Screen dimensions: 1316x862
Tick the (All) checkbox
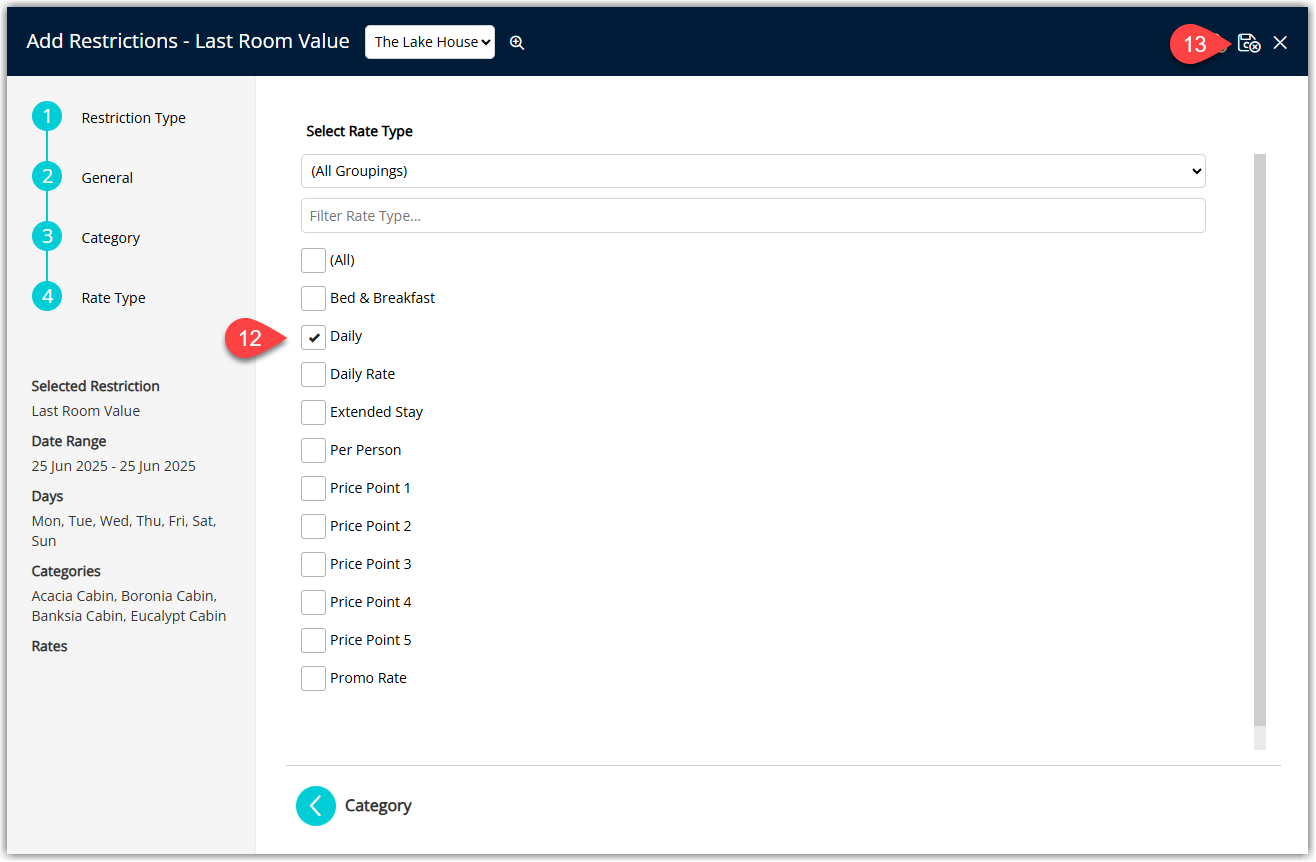click(x=313, y=260)
